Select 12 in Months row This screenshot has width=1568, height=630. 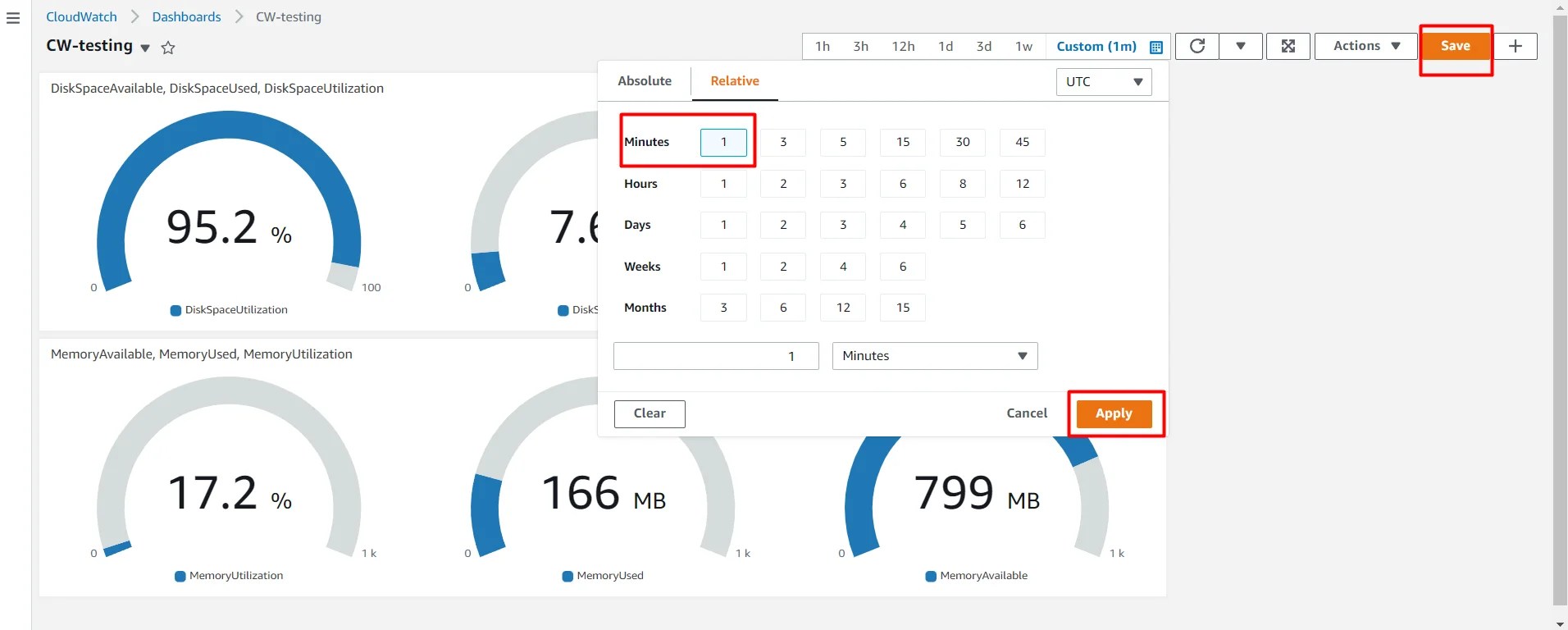point(843,308)
